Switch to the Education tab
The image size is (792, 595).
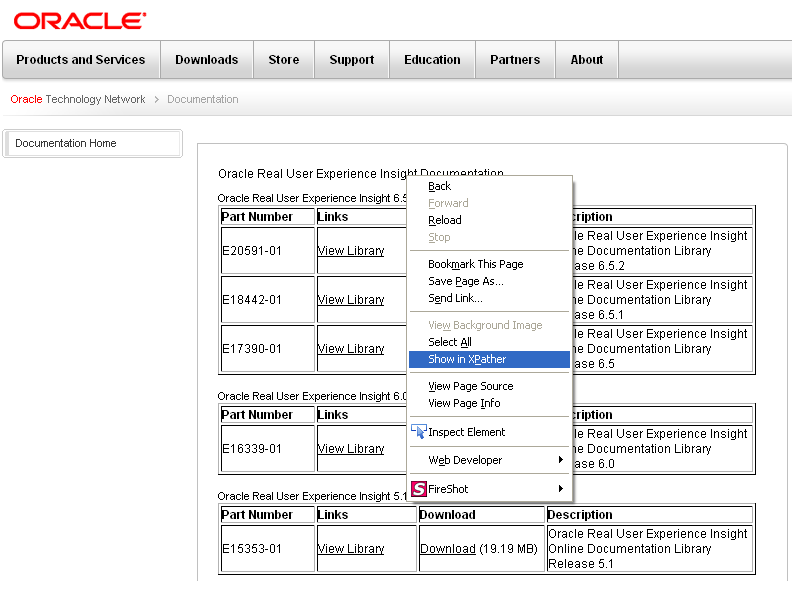[x=432, y=60]
